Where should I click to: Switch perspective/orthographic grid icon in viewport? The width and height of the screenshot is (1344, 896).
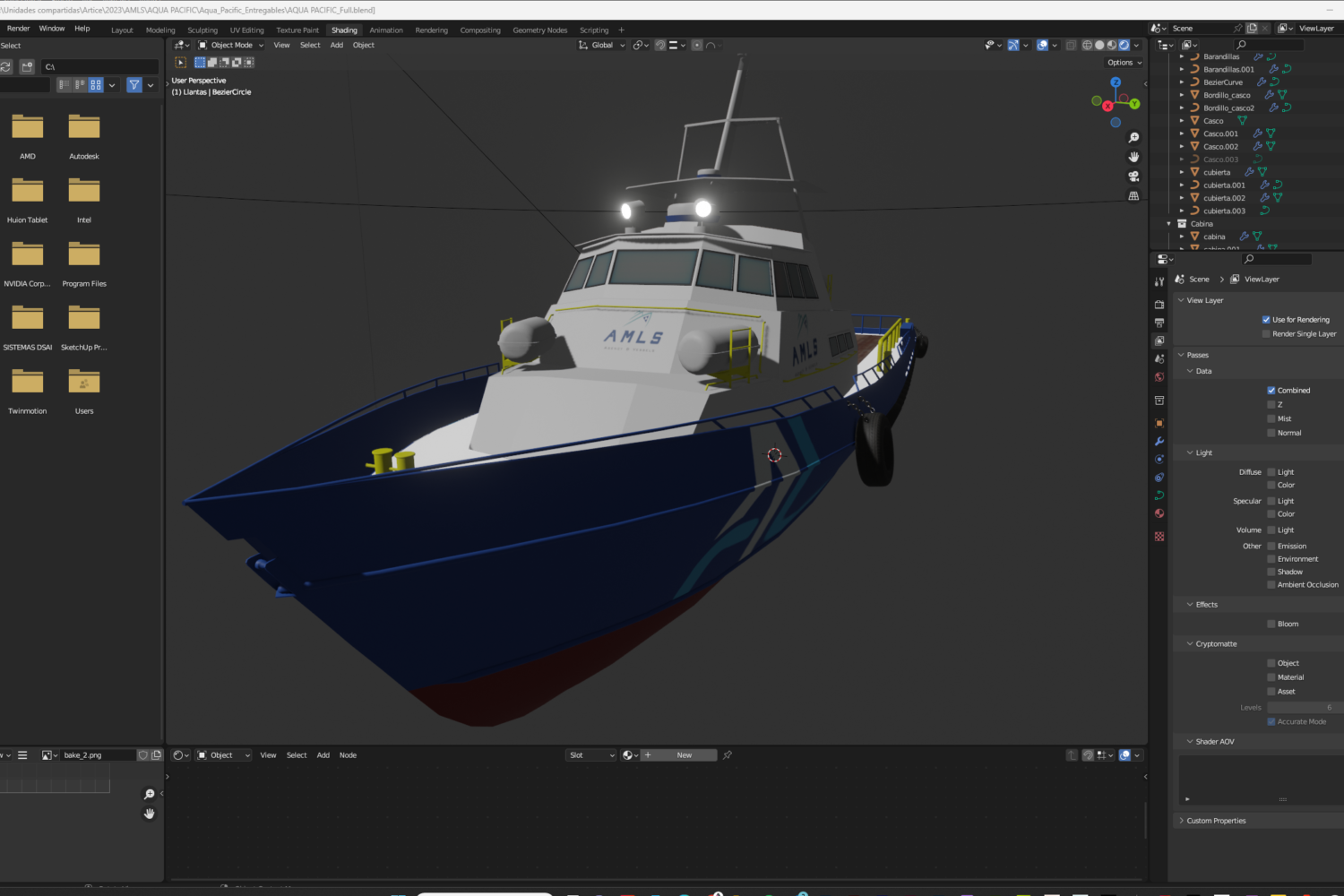(1133, 196)
